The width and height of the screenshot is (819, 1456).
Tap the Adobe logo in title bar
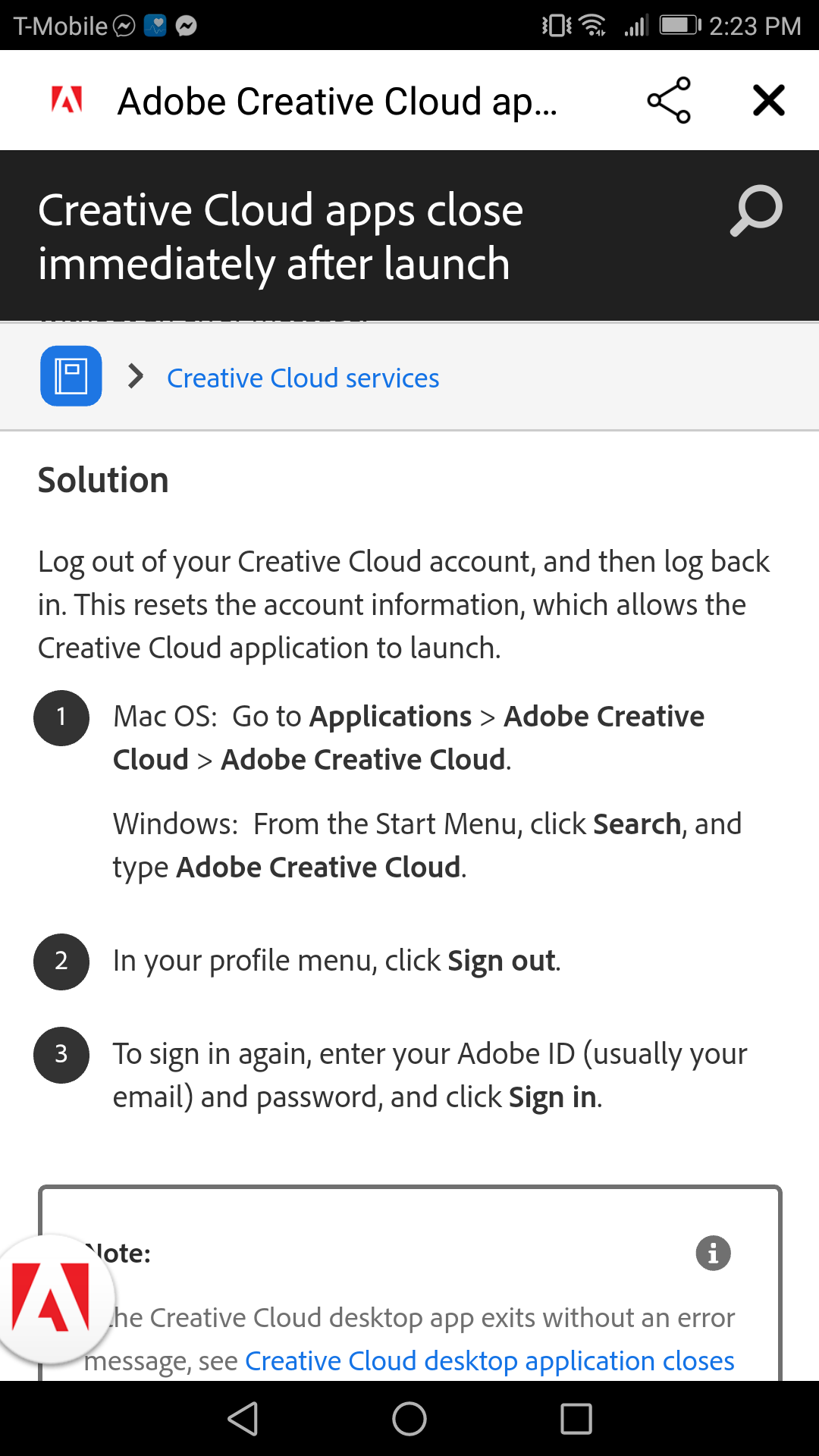[67, 100]
